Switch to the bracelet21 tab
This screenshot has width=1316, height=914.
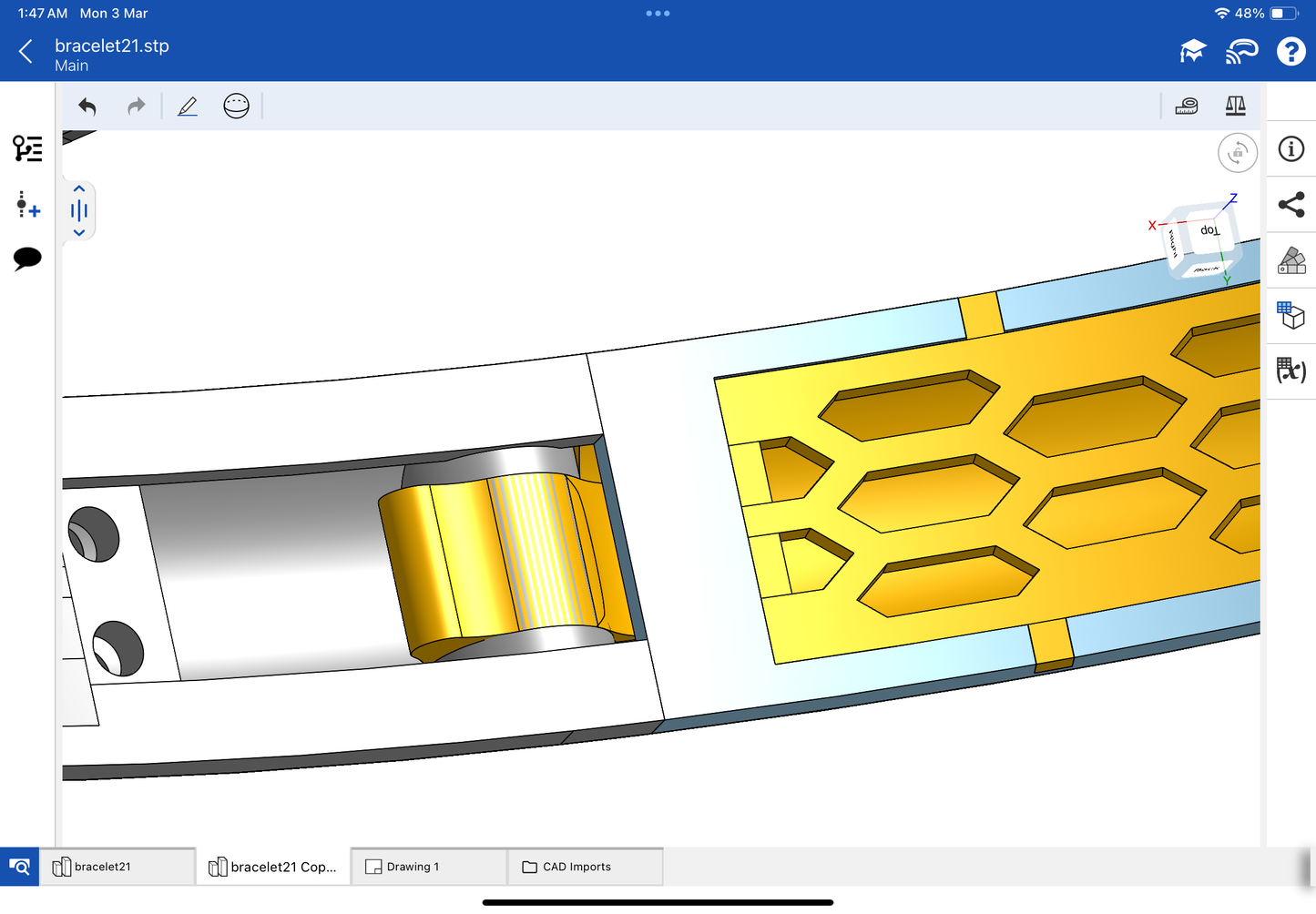[117, 867]
